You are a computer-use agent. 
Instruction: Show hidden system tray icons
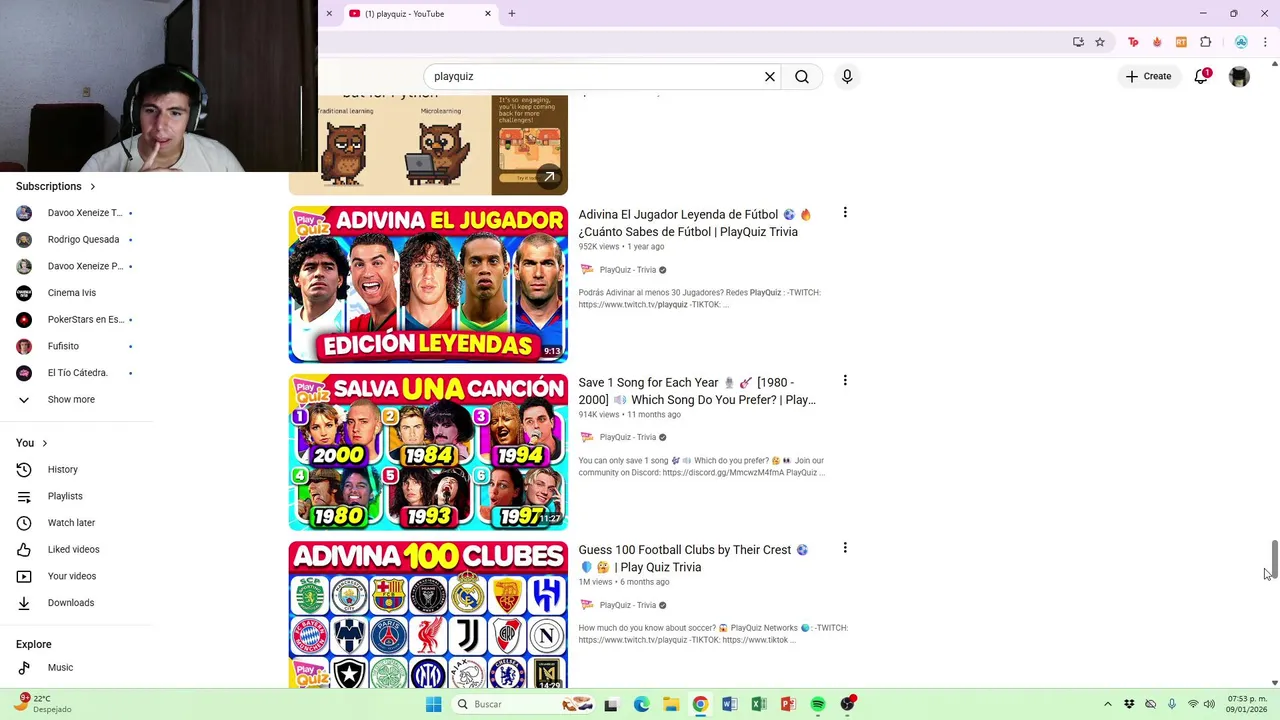1107,704
